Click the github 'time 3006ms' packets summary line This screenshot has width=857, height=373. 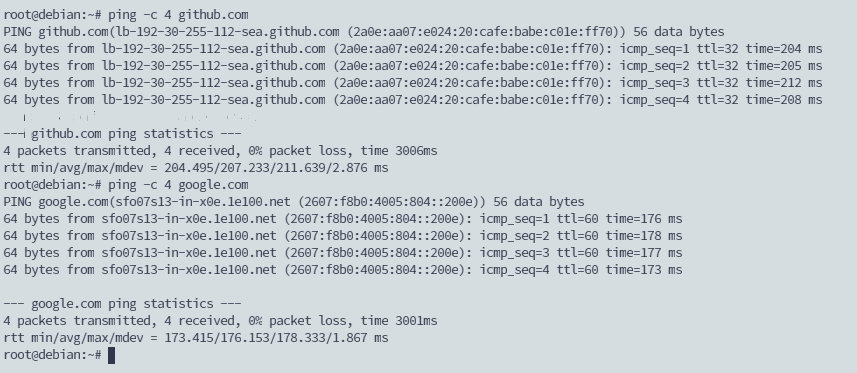[x=220, y=150]
